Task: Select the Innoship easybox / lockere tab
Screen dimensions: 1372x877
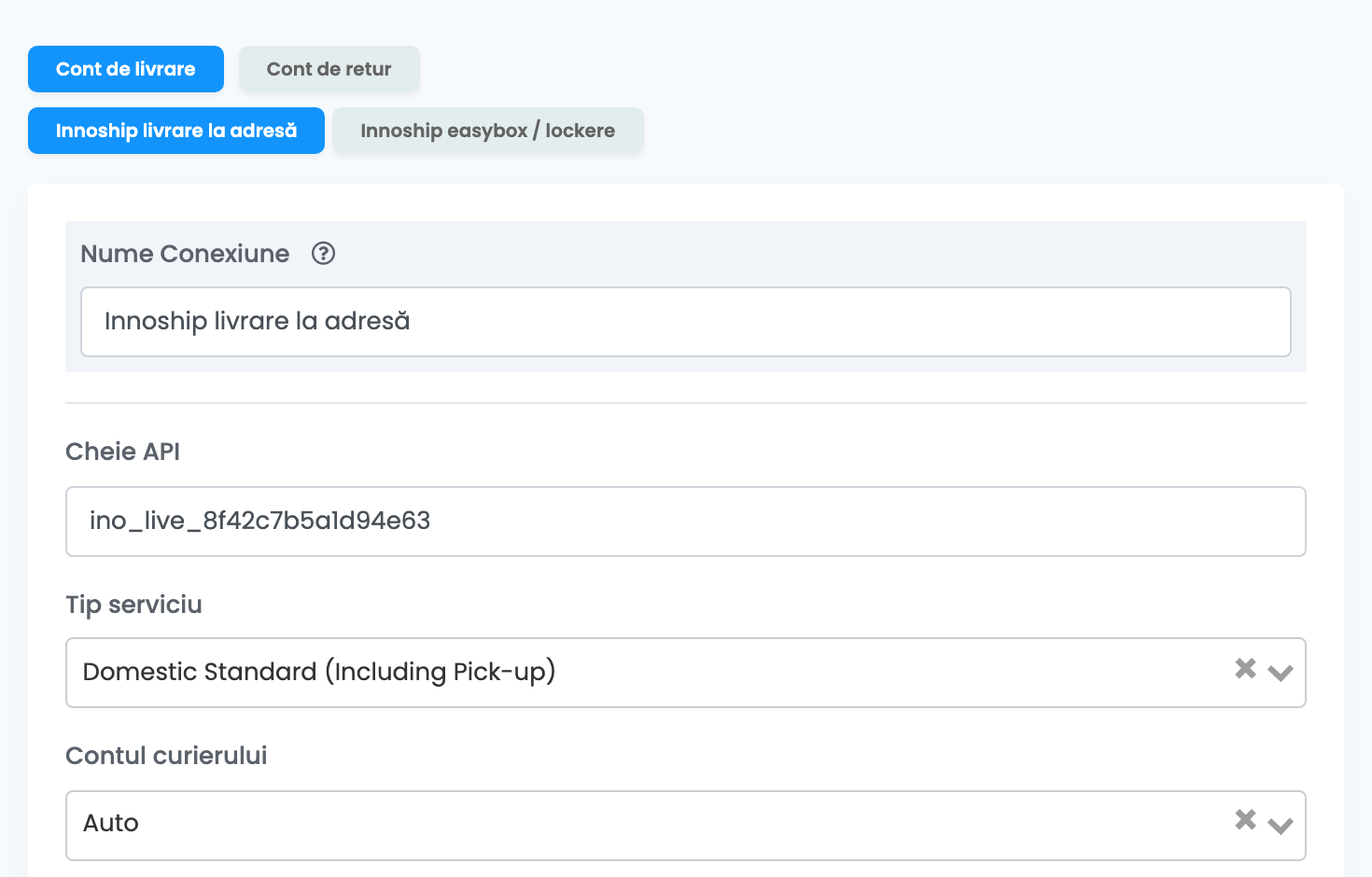Action: click(488, 131)
